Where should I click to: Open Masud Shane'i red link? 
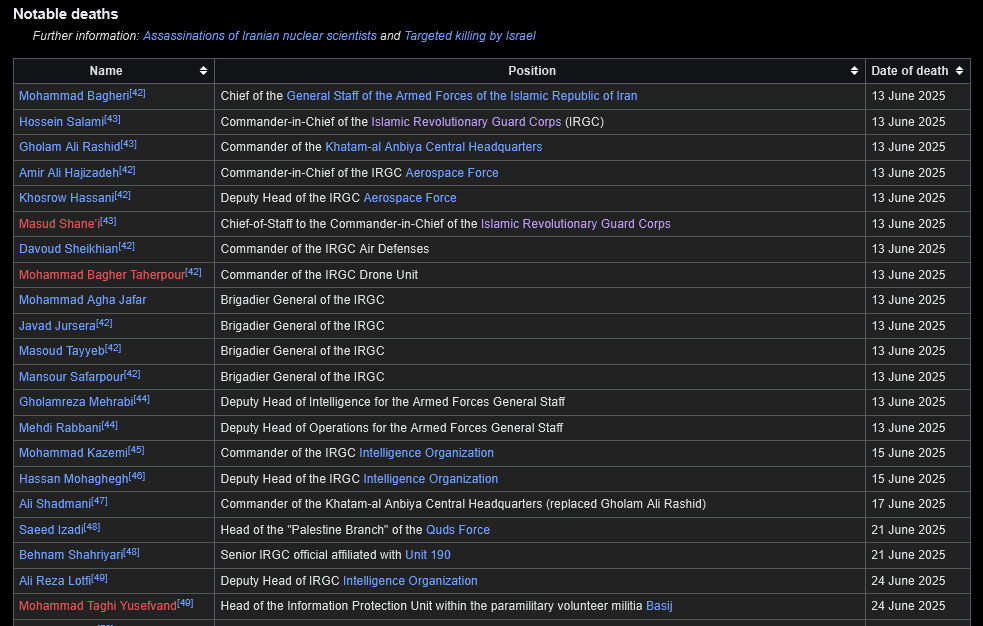tap(60, 224)
